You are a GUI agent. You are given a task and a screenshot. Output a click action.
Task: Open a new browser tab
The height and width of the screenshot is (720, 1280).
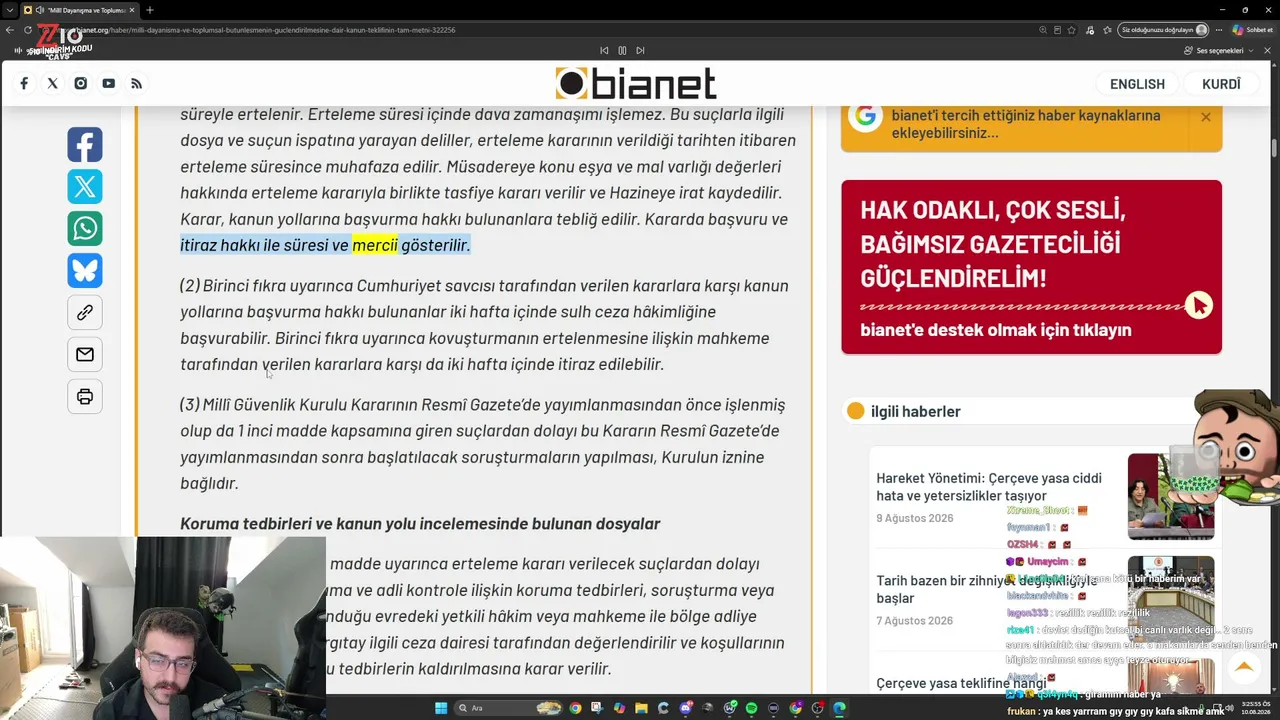149,10
